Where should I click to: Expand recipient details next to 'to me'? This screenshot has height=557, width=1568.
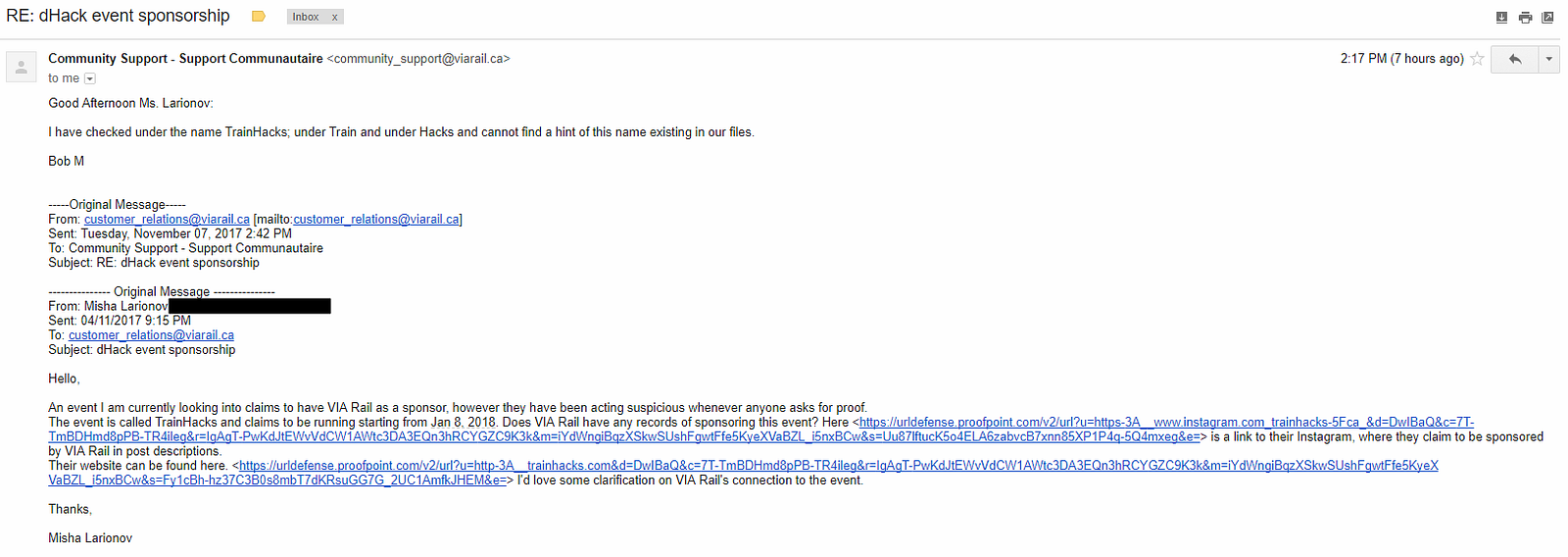point(90,78)
